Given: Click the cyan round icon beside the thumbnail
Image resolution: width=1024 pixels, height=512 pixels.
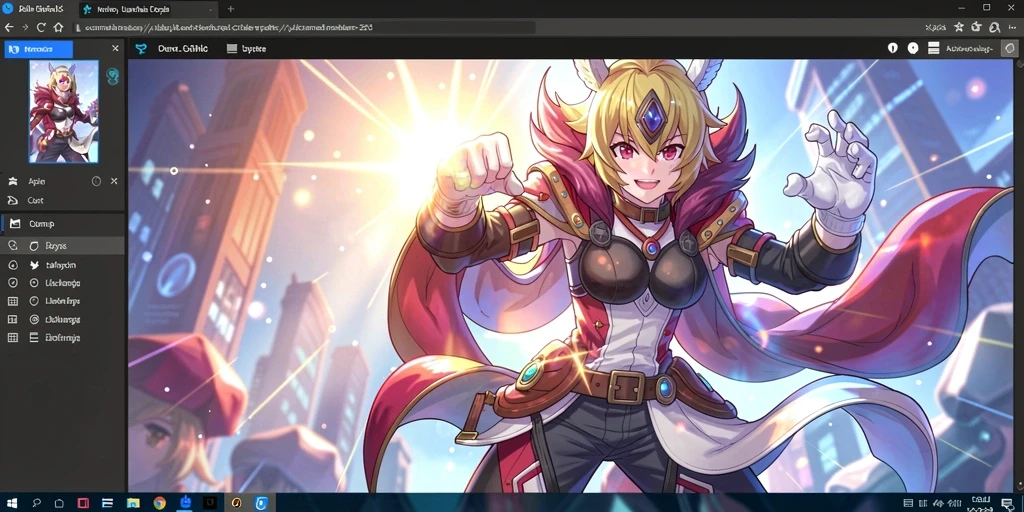Looking at the screenshot, I should pyautogui.click(x=112, y=76).
